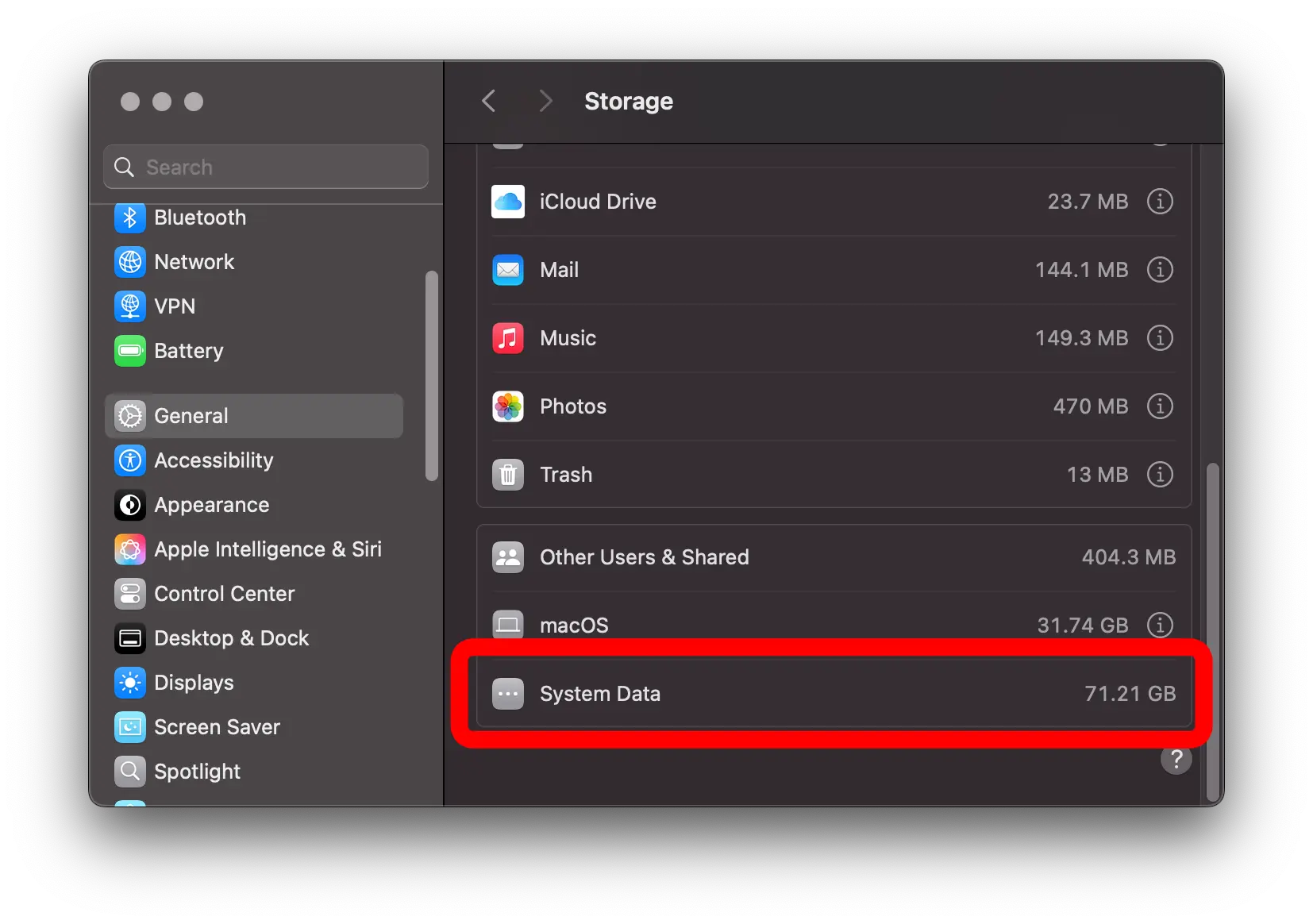The width and height of the screenshot is (1313, 924).
Task: Open Apple Intelligence & Siri label
Action: (268, 549)
